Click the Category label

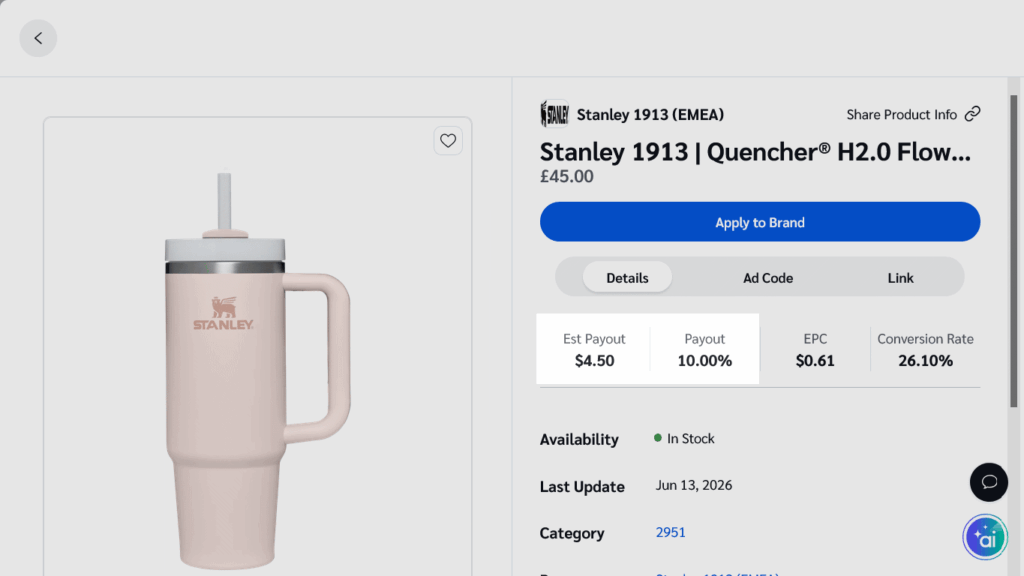coord(571,533)
